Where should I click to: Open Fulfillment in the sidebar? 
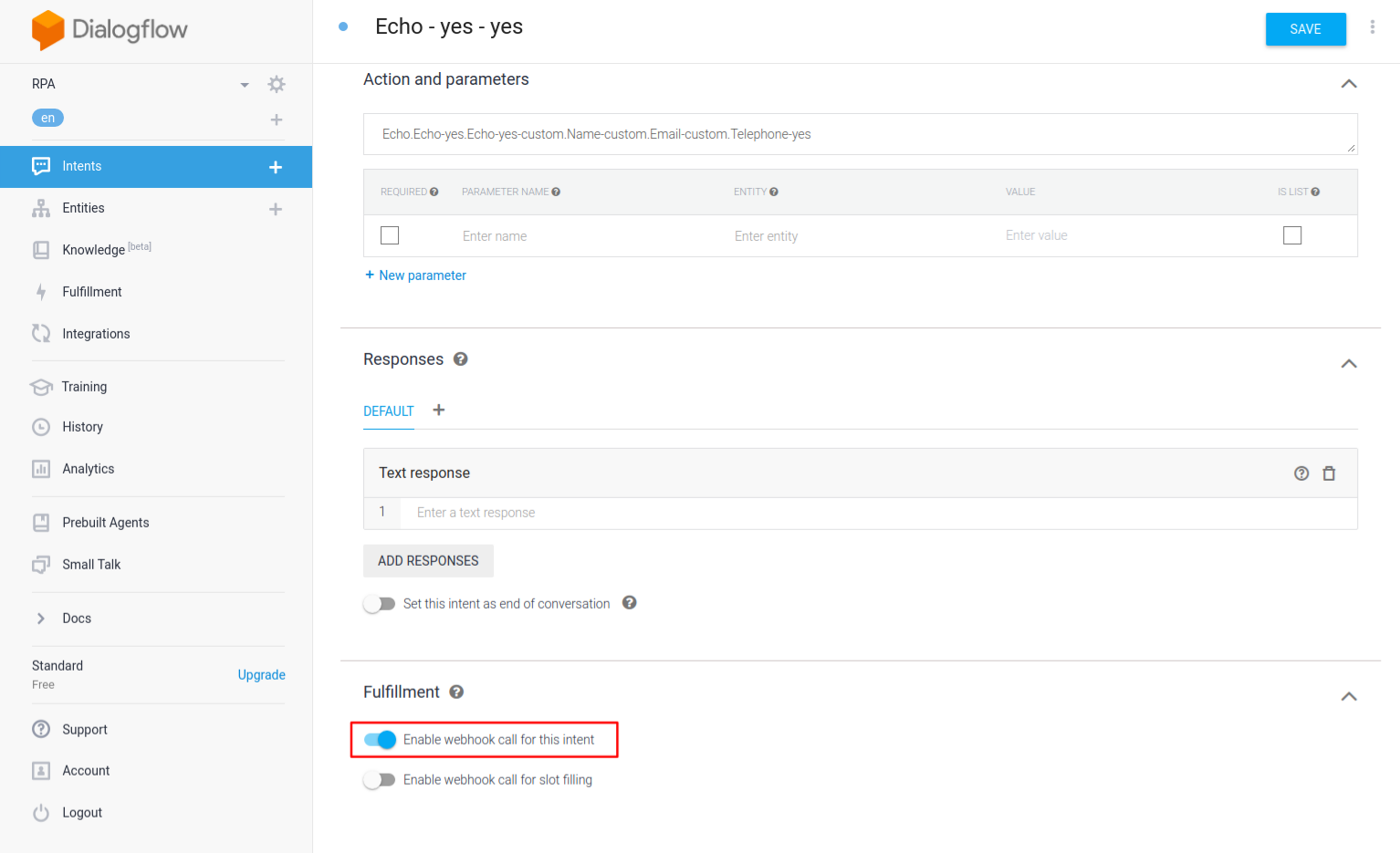(x=91, y=292)
